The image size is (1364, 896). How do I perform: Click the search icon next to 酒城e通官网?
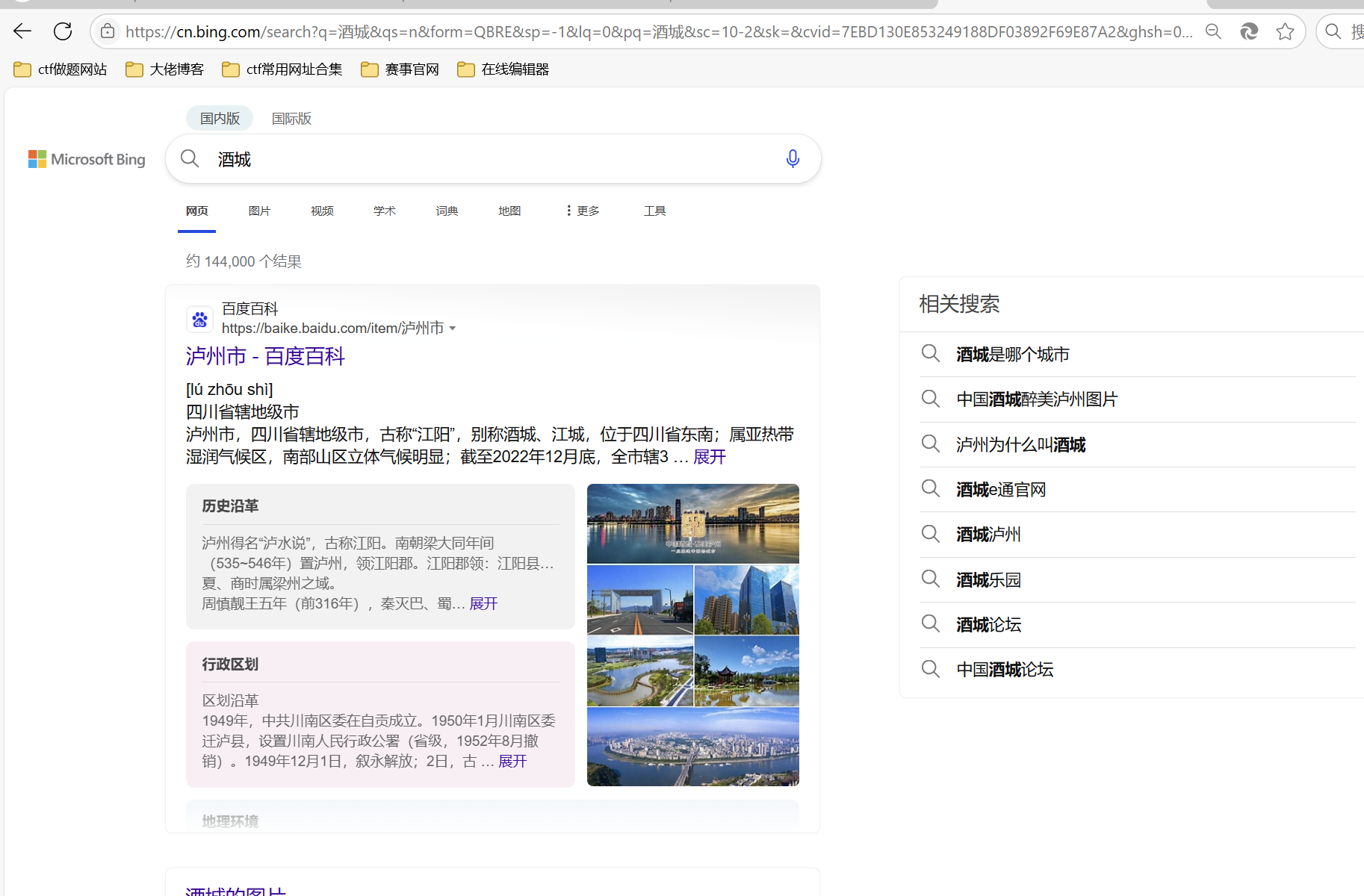click(x=930, y=488)
